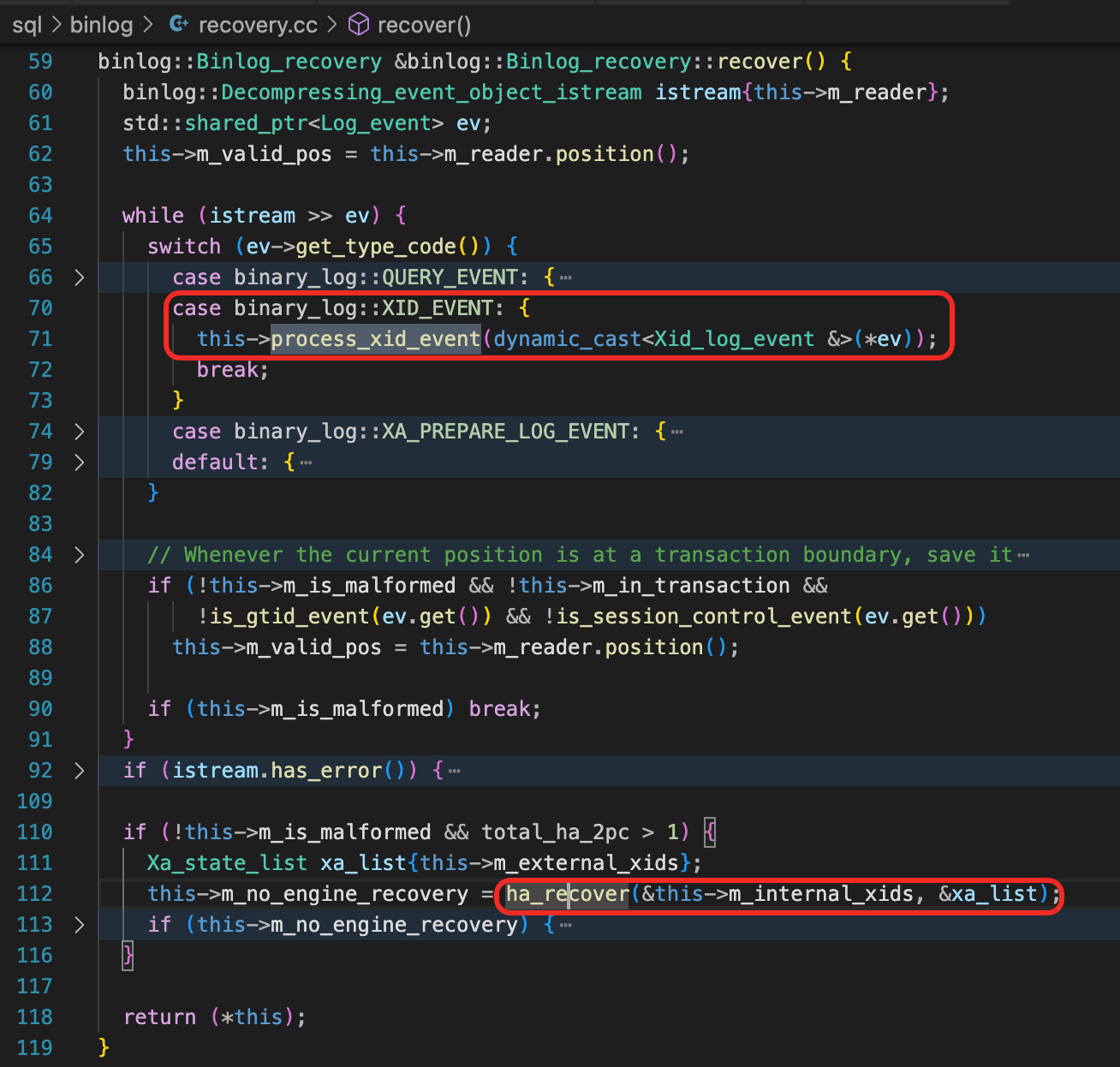Image resolution: width=1120 pixels, height=1067 pixels.
Task: Open the sql folder breadcrumb
Action: click(27, 25)
